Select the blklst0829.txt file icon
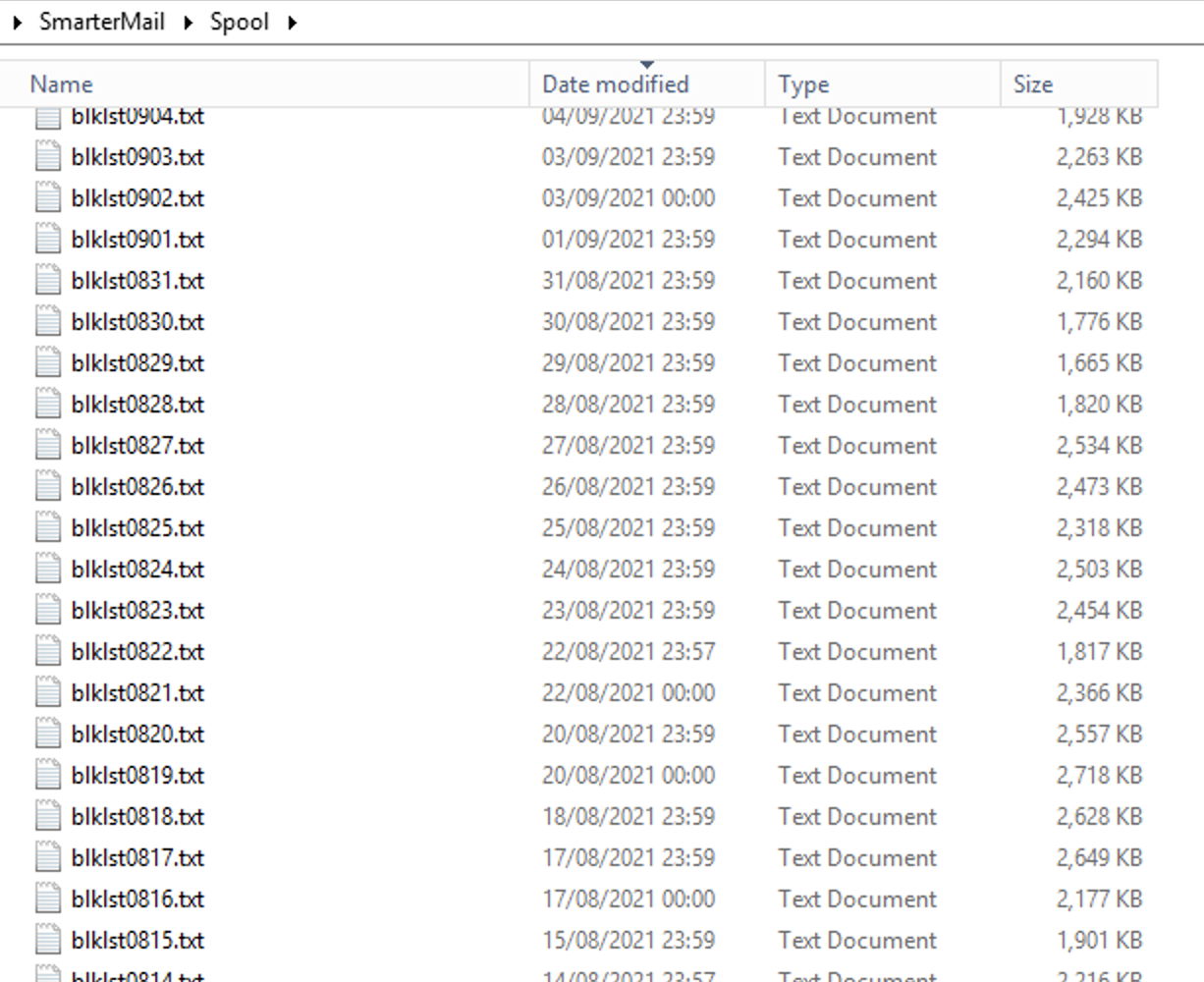 48,363
